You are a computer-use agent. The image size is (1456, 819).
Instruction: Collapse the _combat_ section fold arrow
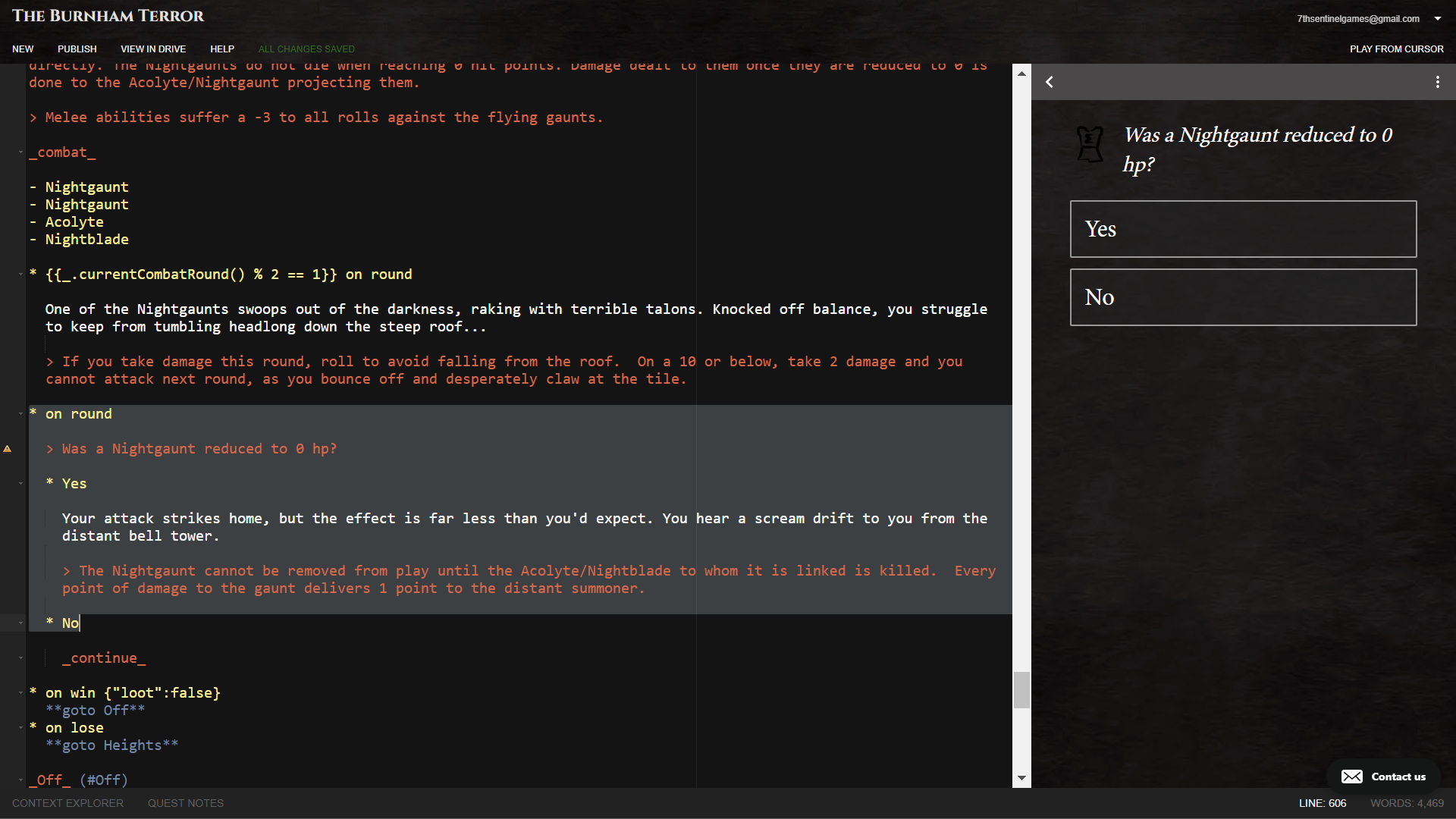click(20, 152)
